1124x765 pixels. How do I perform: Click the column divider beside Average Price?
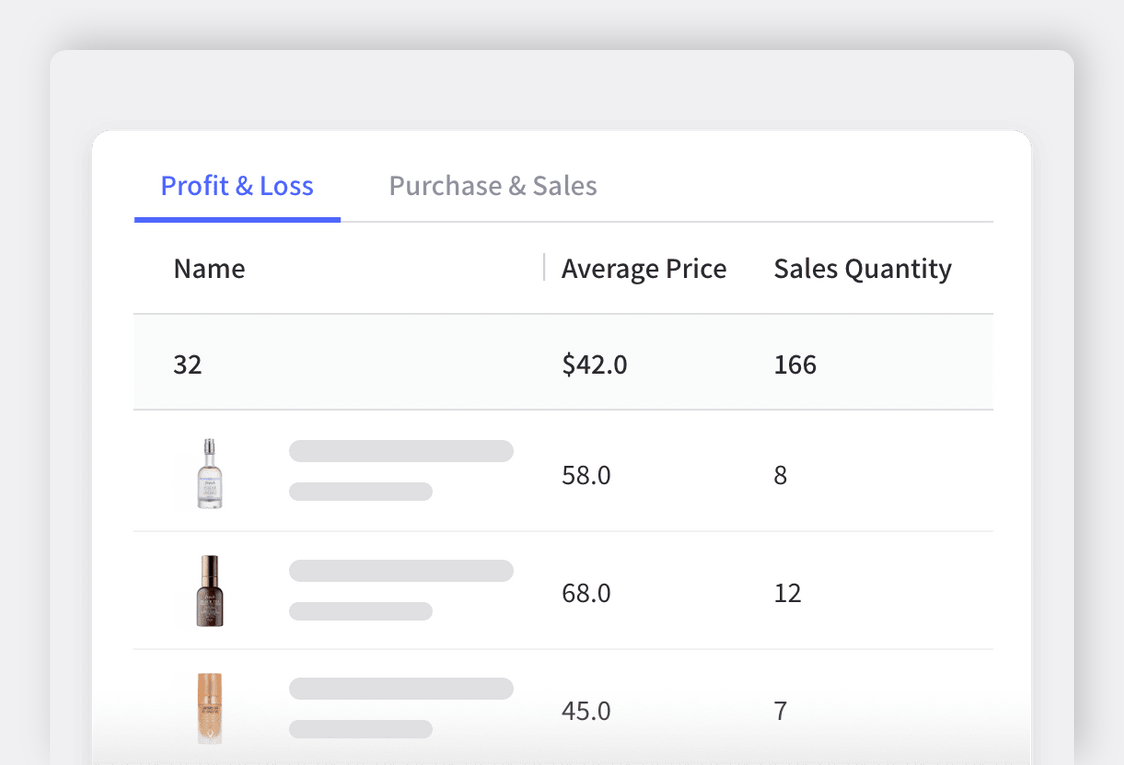(544, 268)
